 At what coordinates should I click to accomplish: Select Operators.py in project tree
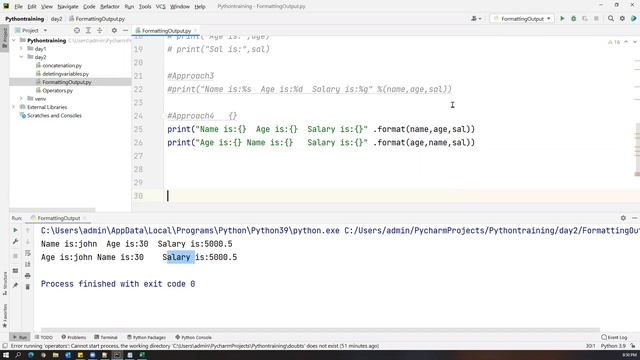pyautogui.click(x=58, y=91)
